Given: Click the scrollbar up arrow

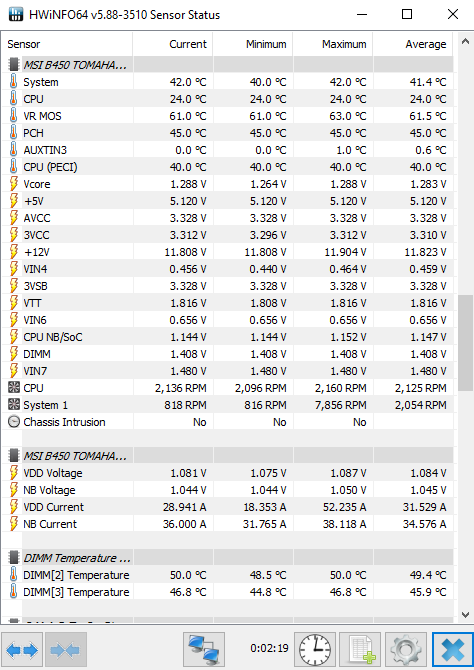Looking at the screenshot, I should point(465,42).
